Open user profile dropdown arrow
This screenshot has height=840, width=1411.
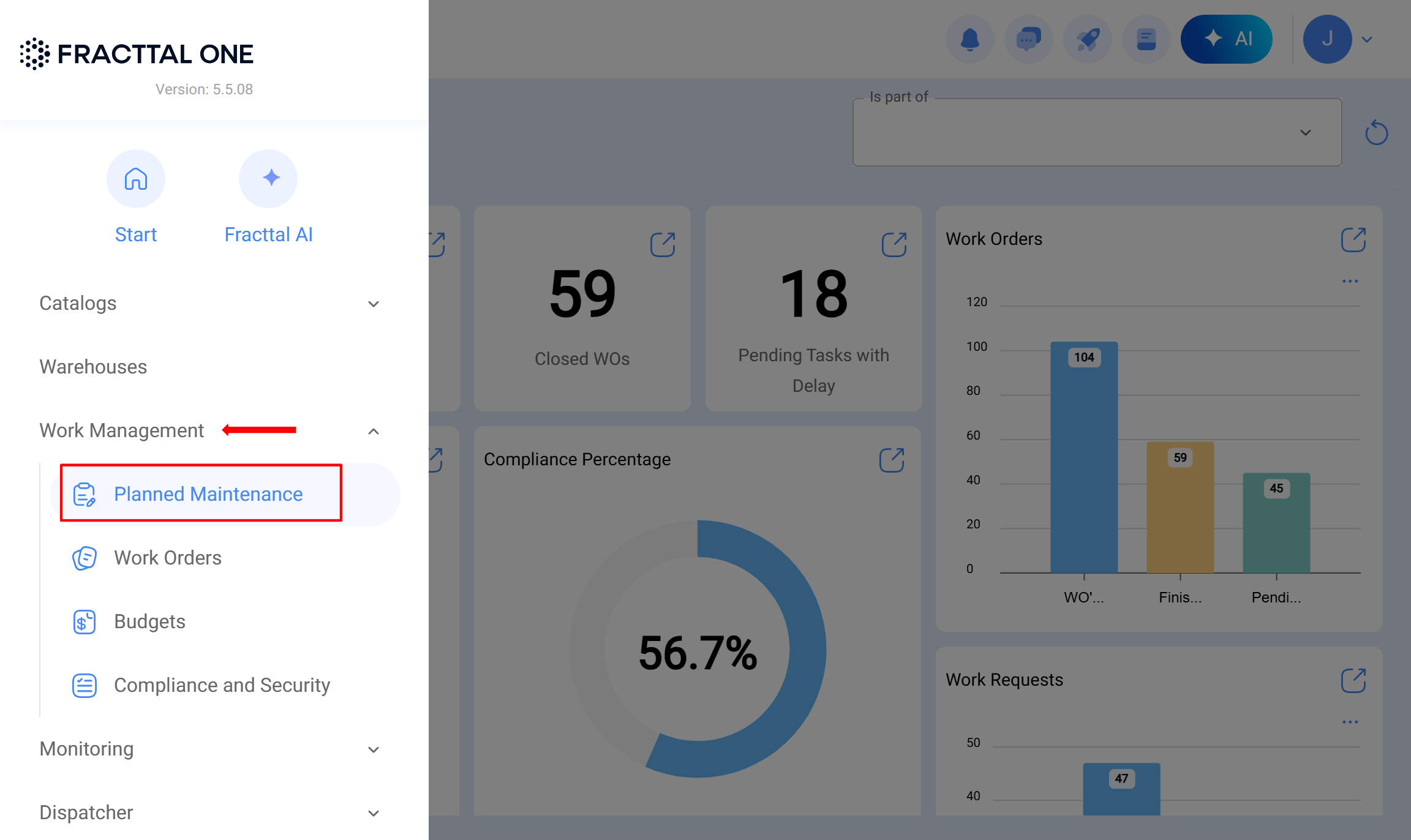pos(1367,39)
